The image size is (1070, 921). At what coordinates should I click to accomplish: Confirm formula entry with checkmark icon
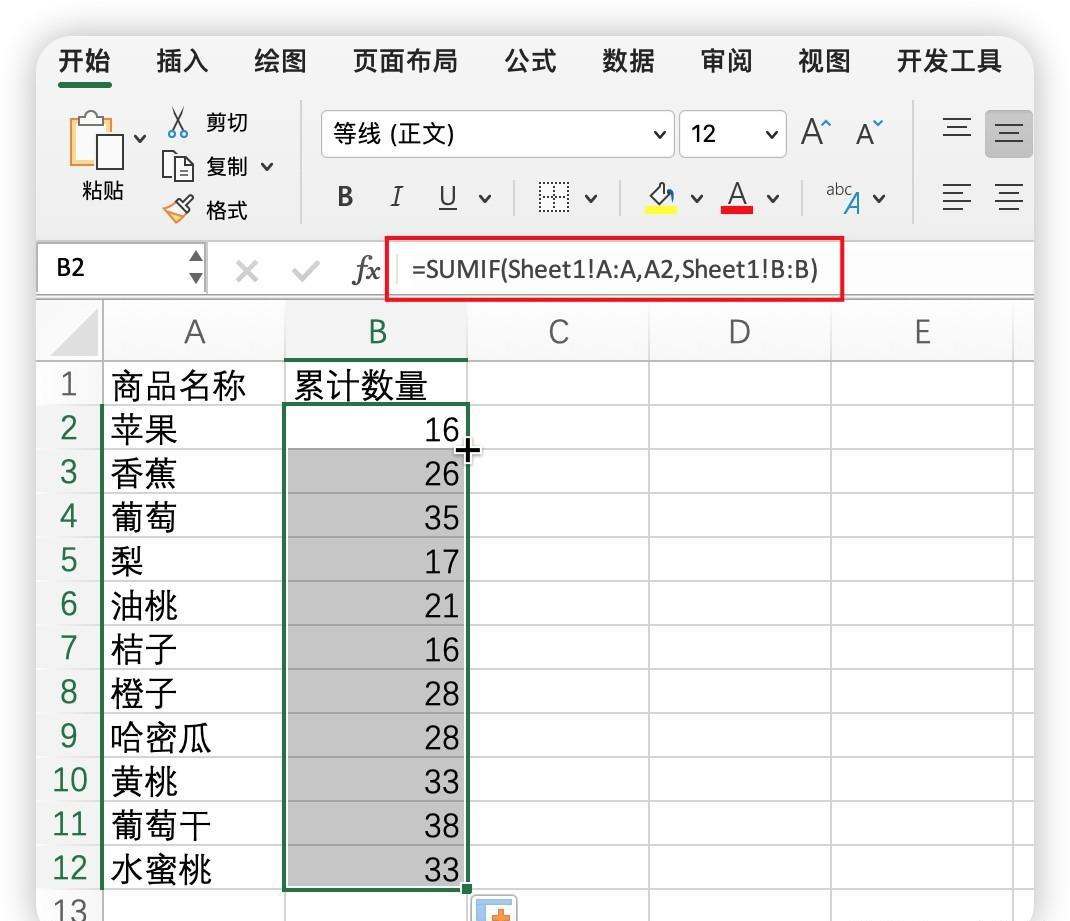click(x=305, y=271)
